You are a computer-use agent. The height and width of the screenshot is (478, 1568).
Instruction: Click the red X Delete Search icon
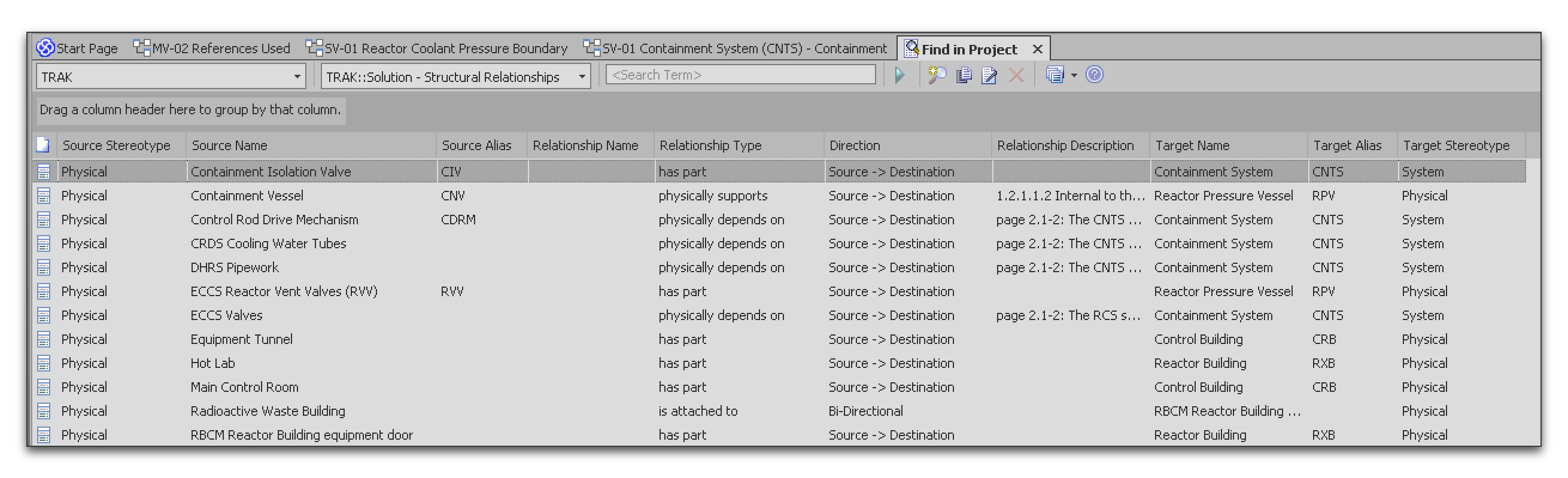[x=1016, y=75]
